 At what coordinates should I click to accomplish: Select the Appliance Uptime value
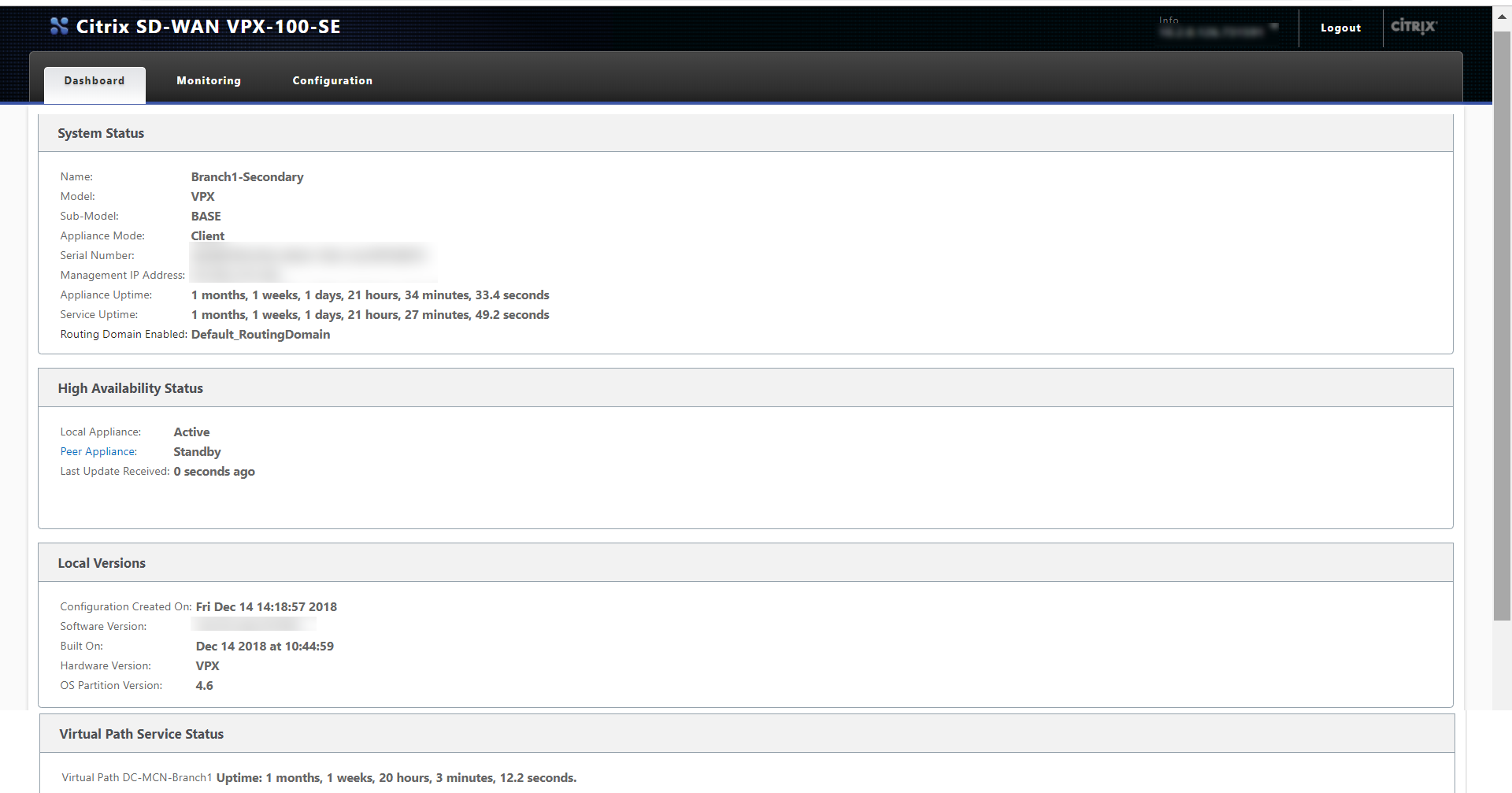tap(370, 295)
